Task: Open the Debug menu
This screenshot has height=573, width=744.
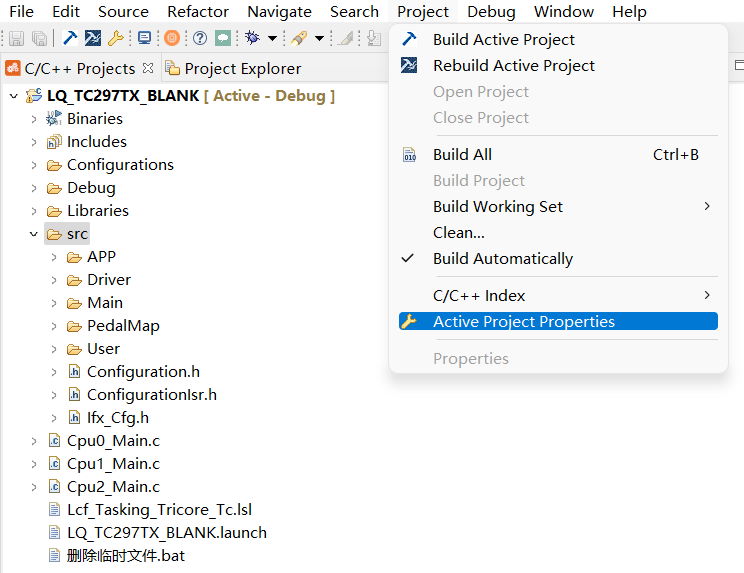Action: [x=491, y=12]
